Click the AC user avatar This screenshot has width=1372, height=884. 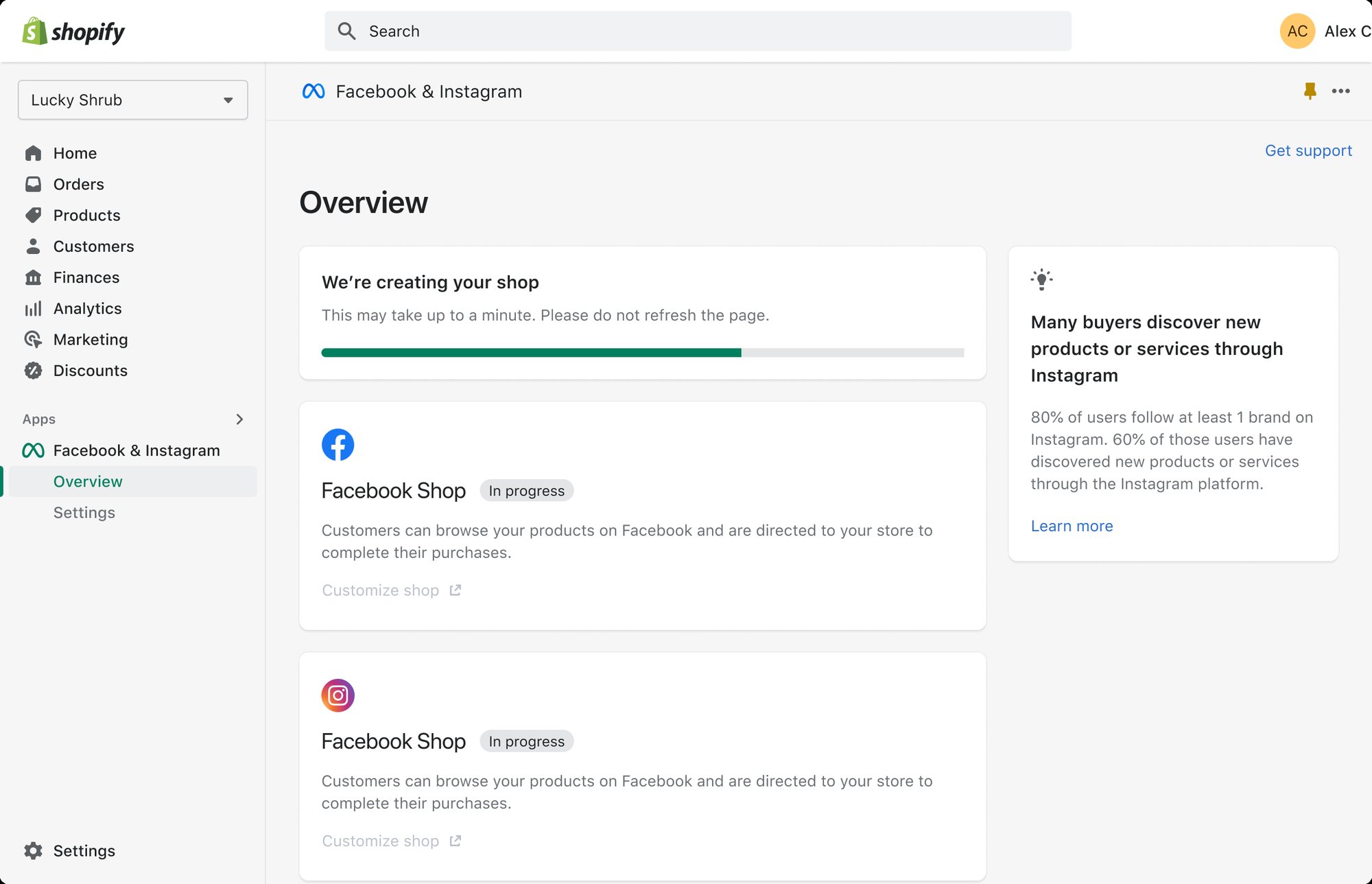coord(1297,31)
